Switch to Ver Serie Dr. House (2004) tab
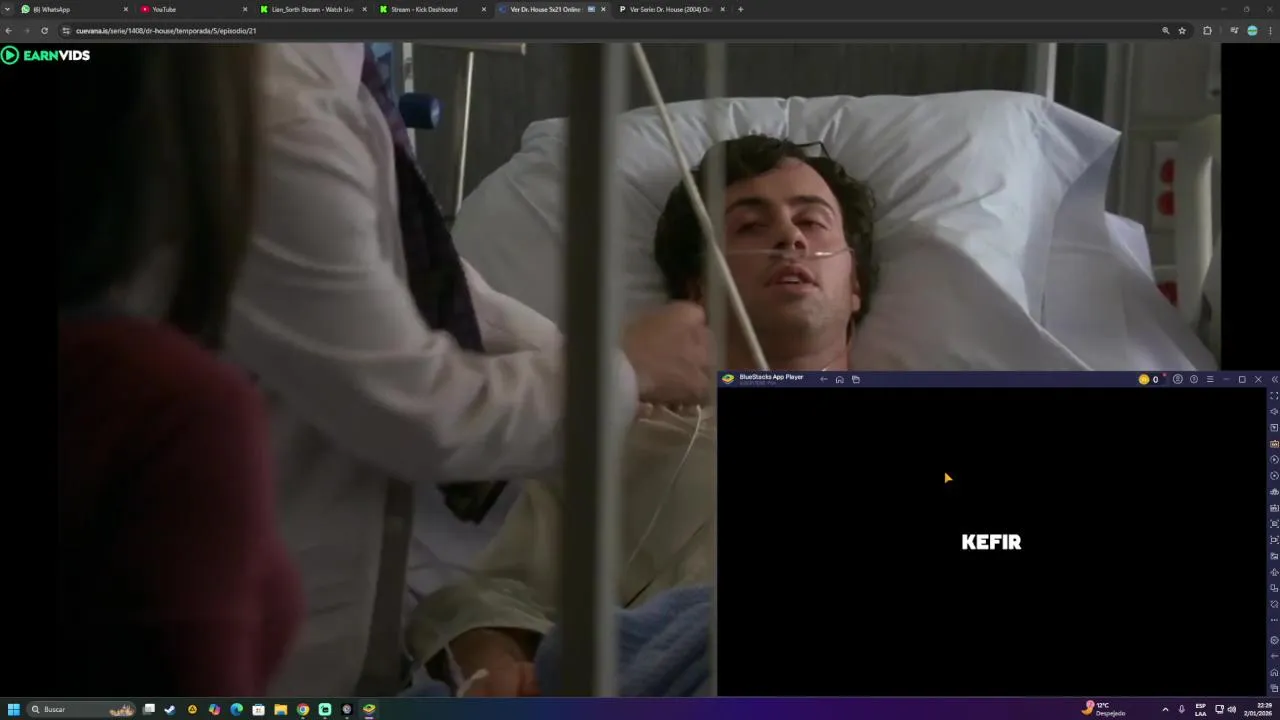 [670, 9]
